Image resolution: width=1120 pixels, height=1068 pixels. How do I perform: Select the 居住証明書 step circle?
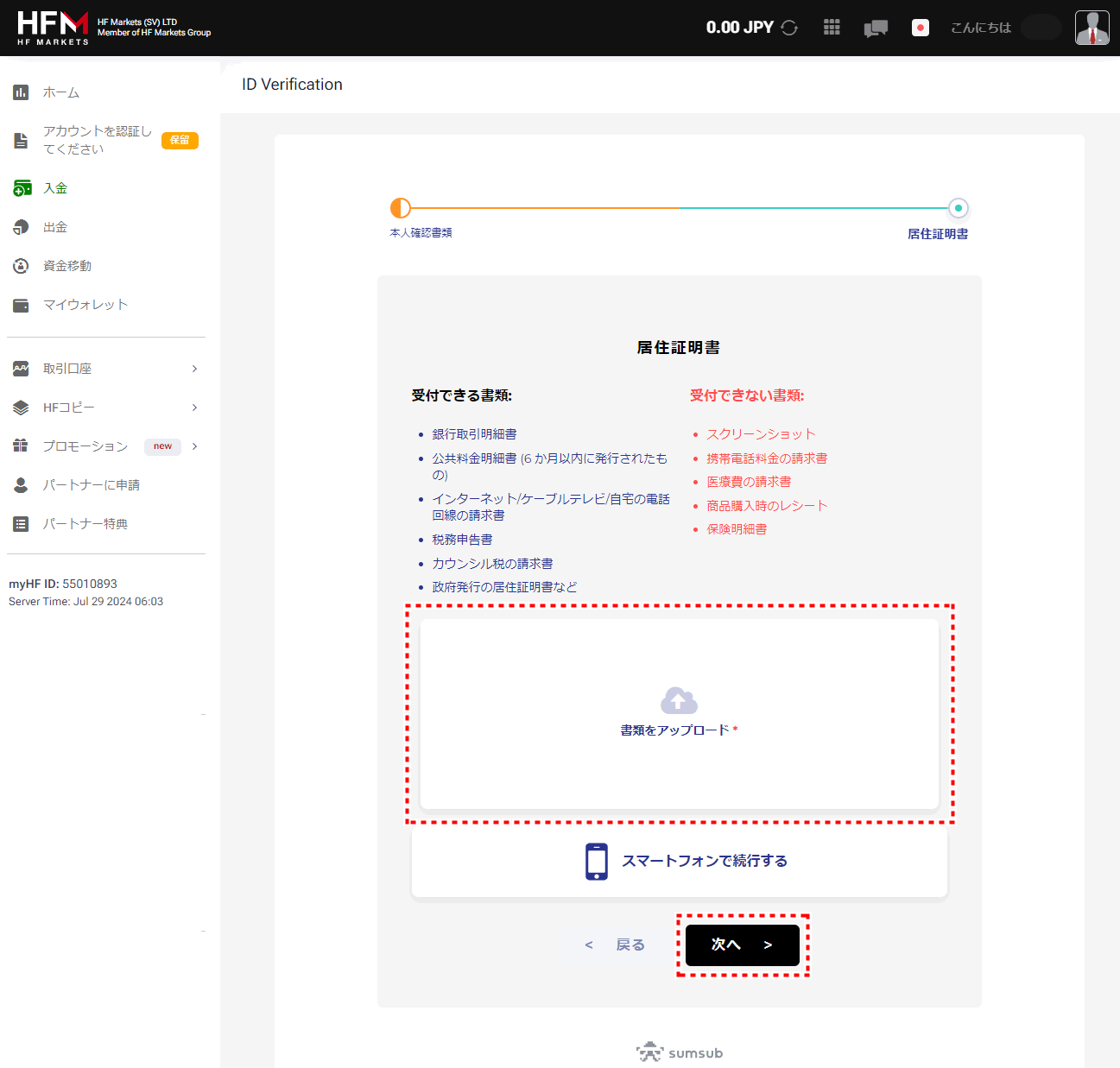click(x=959, y=208)
